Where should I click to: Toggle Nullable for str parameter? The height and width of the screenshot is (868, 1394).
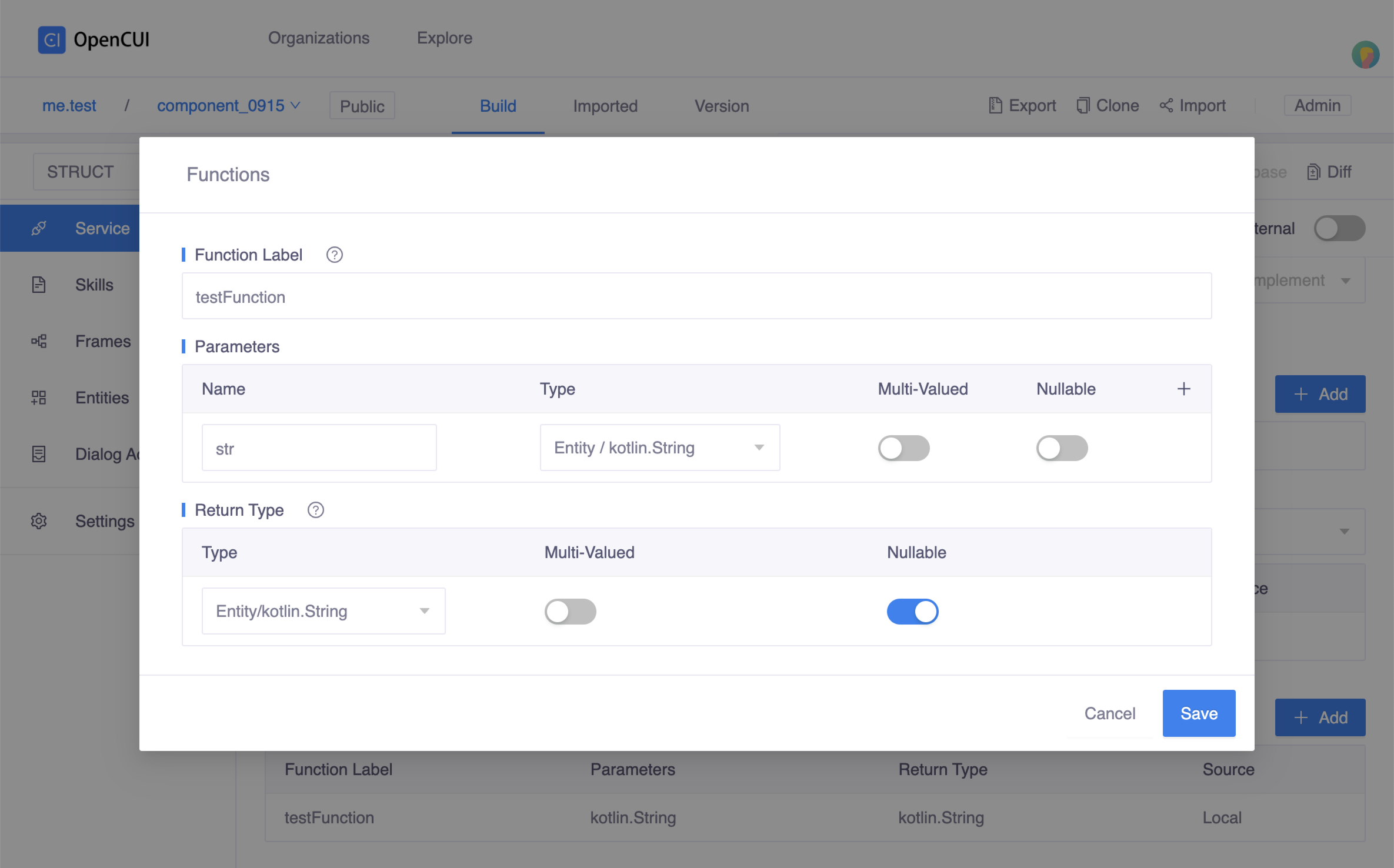click(x=1062, y=448)
